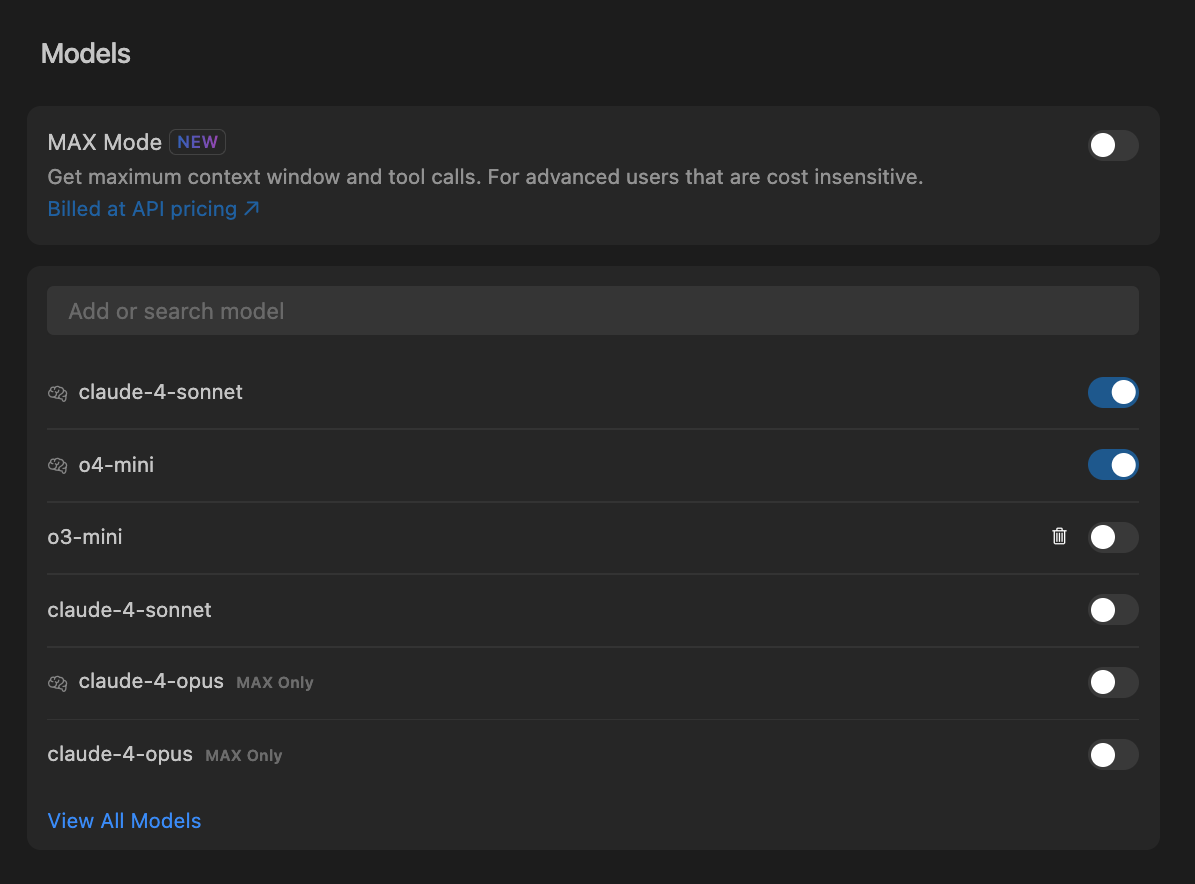Select the o3-mini model name
Viewport: 1195px width, 884px height.
(85, 537)
